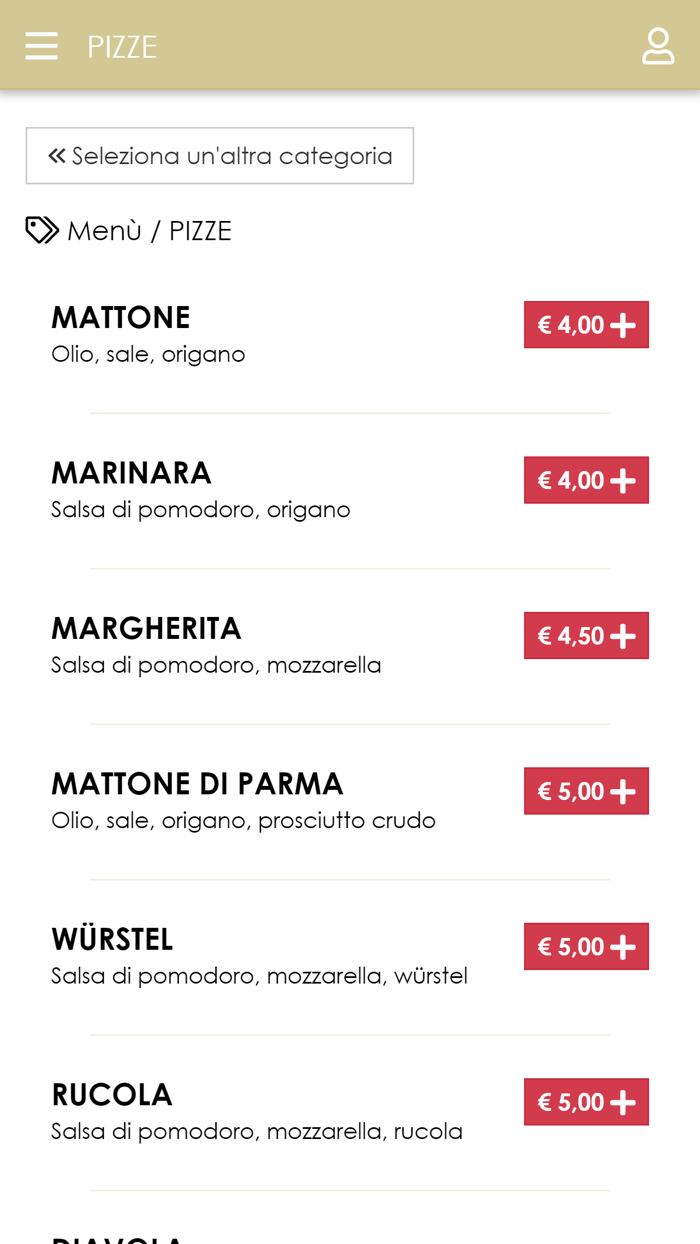Click the 'PIZZE' breadcrumb label

pyautogui.click(x=199, y=230)
